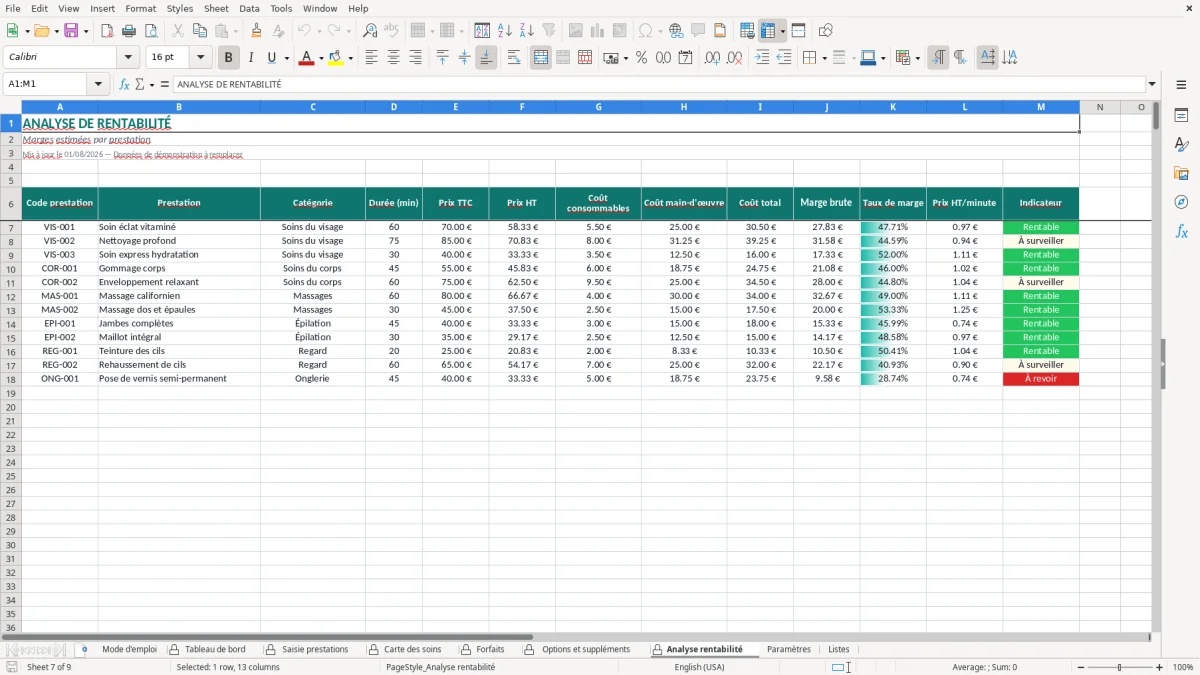Open Borders dropdown arrow
The height and width of the screenshot is (675, 1200).
point(824,58)
